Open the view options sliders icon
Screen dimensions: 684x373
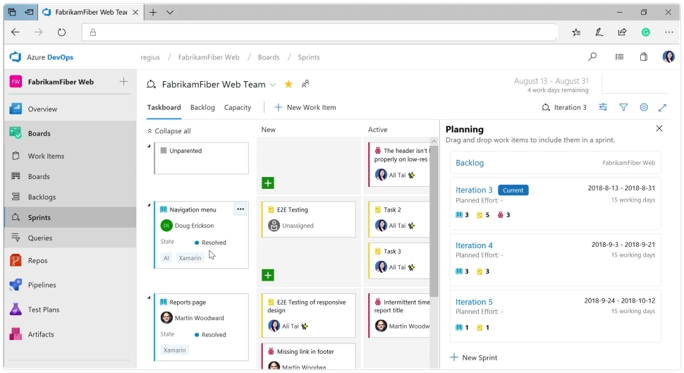[x=603, y=107]
